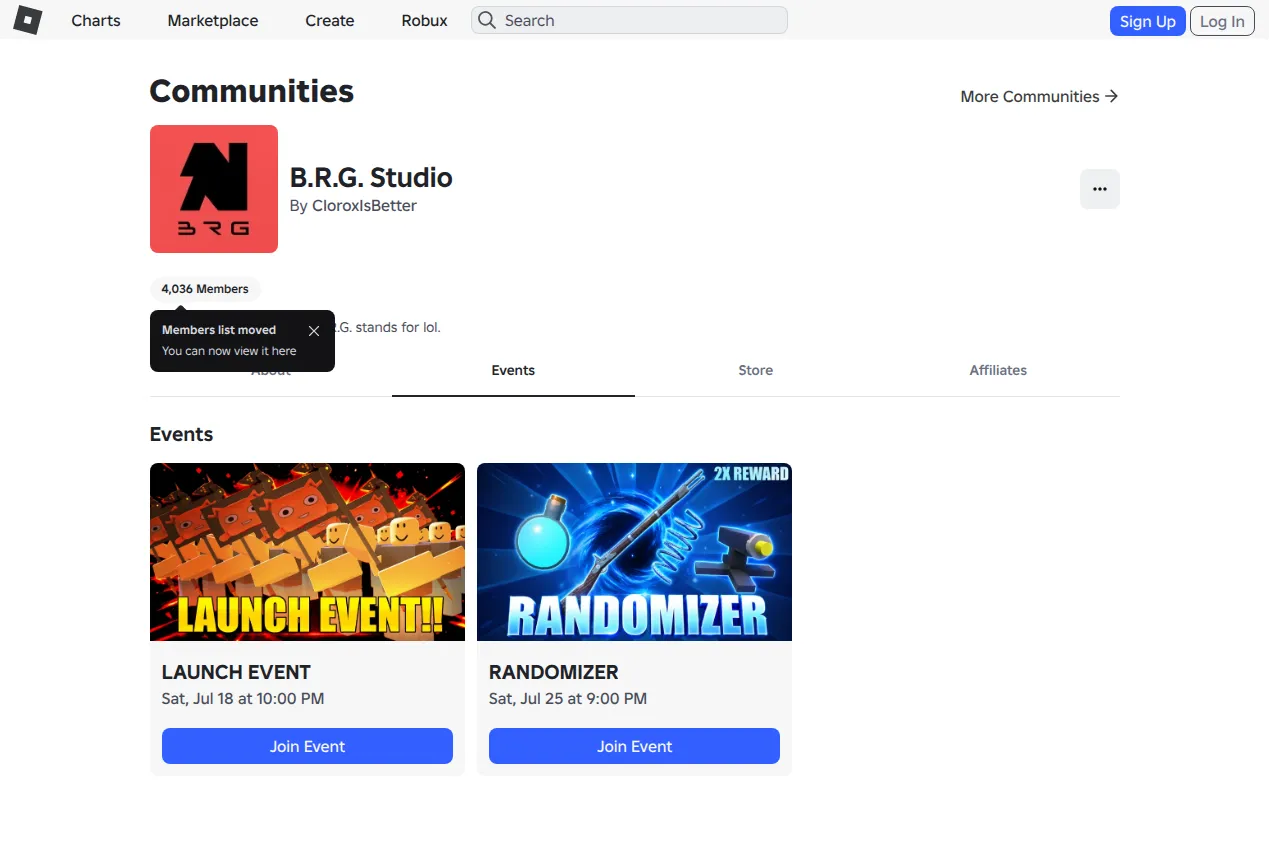Switch to the Store tab
Image resolution: width=1269 pixels, height=850 pixels.
[x=755, y=371]
